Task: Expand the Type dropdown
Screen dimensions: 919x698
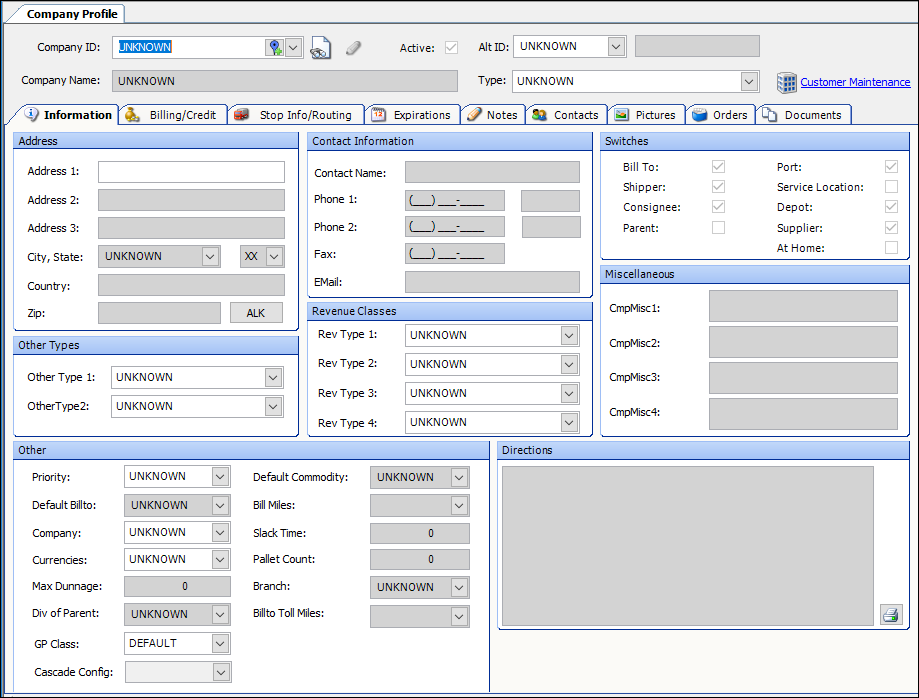Action: pos(748,82)
